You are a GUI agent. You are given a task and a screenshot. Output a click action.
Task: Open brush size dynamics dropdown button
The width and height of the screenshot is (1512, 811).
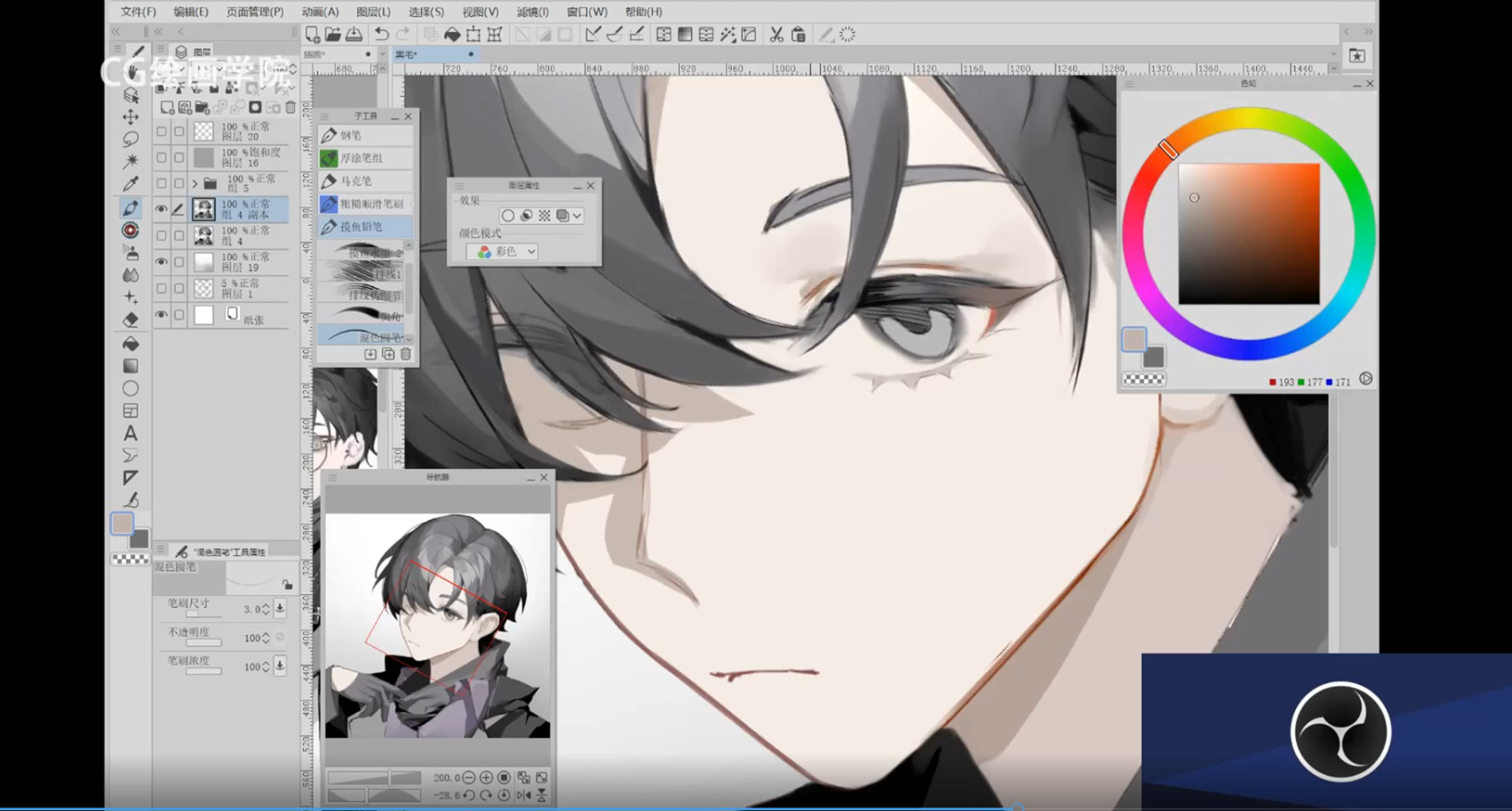coord(280,608)
